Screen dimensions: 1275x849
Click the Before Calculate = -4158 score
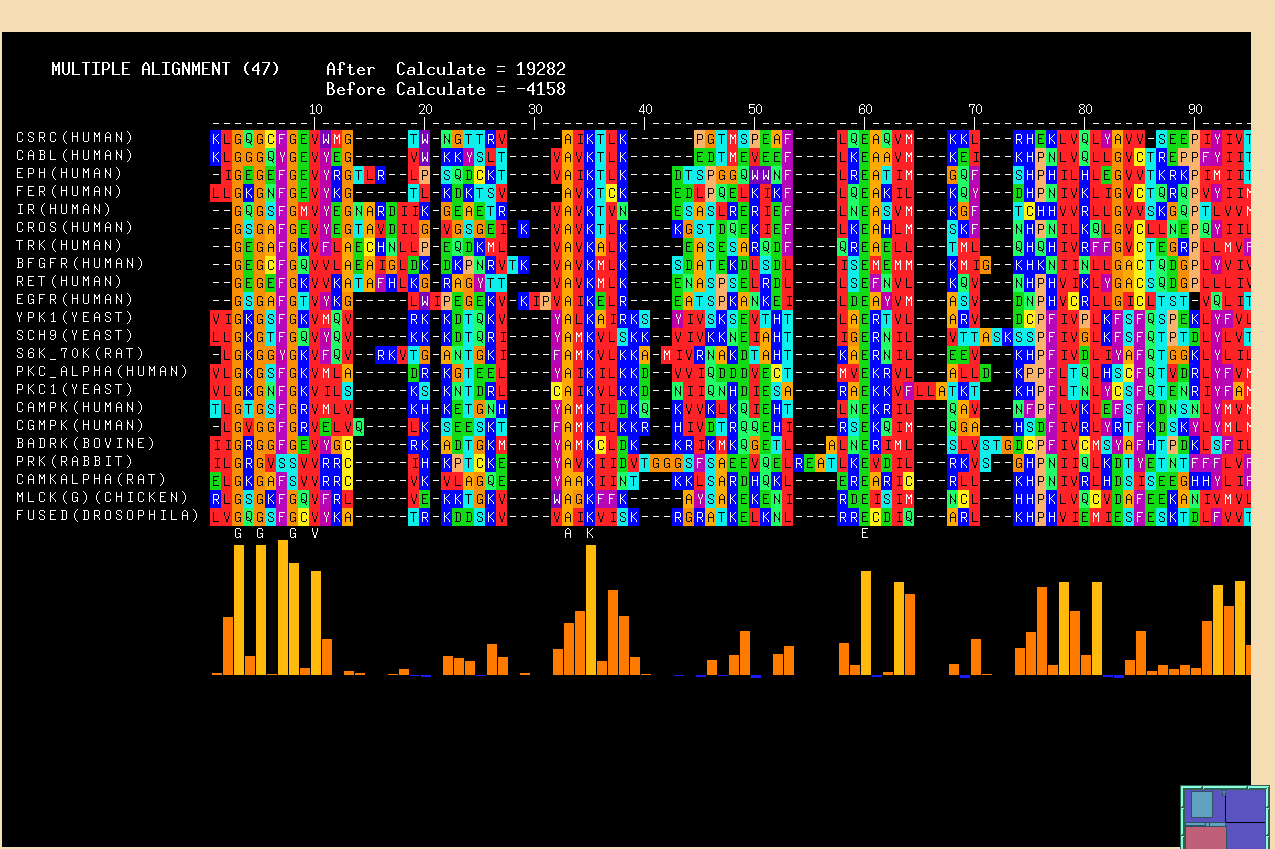click(445, 89)
